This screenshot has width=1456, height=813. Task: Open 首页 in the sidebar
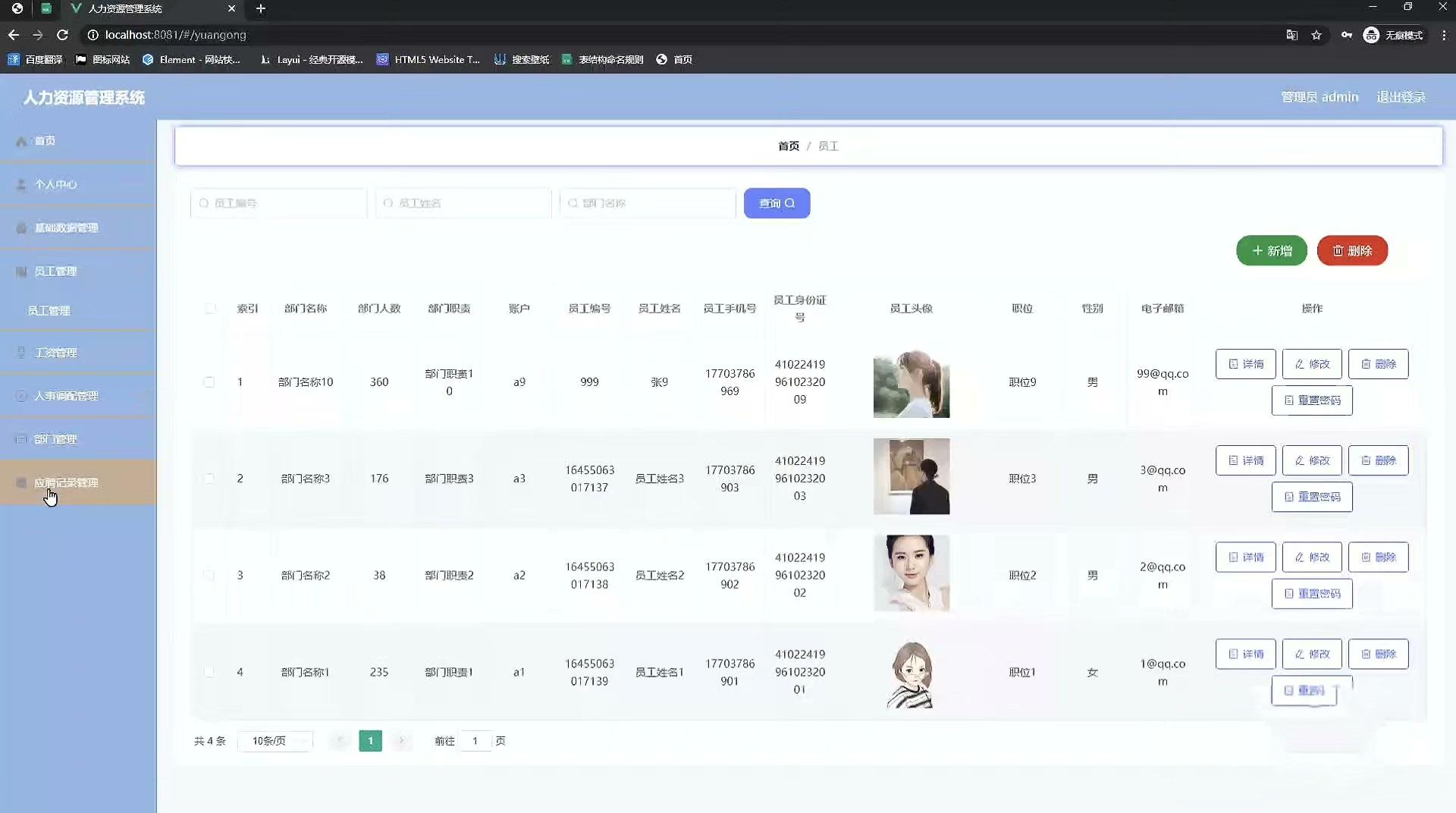pos(78,141)
